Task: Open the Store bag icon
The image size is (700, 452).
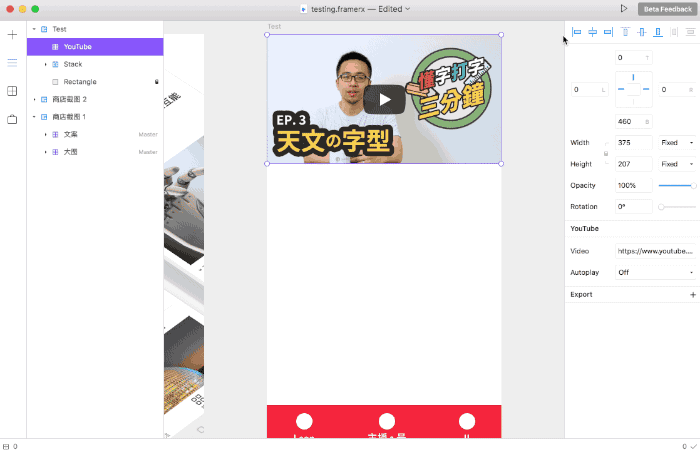Action: click(12, 119)
